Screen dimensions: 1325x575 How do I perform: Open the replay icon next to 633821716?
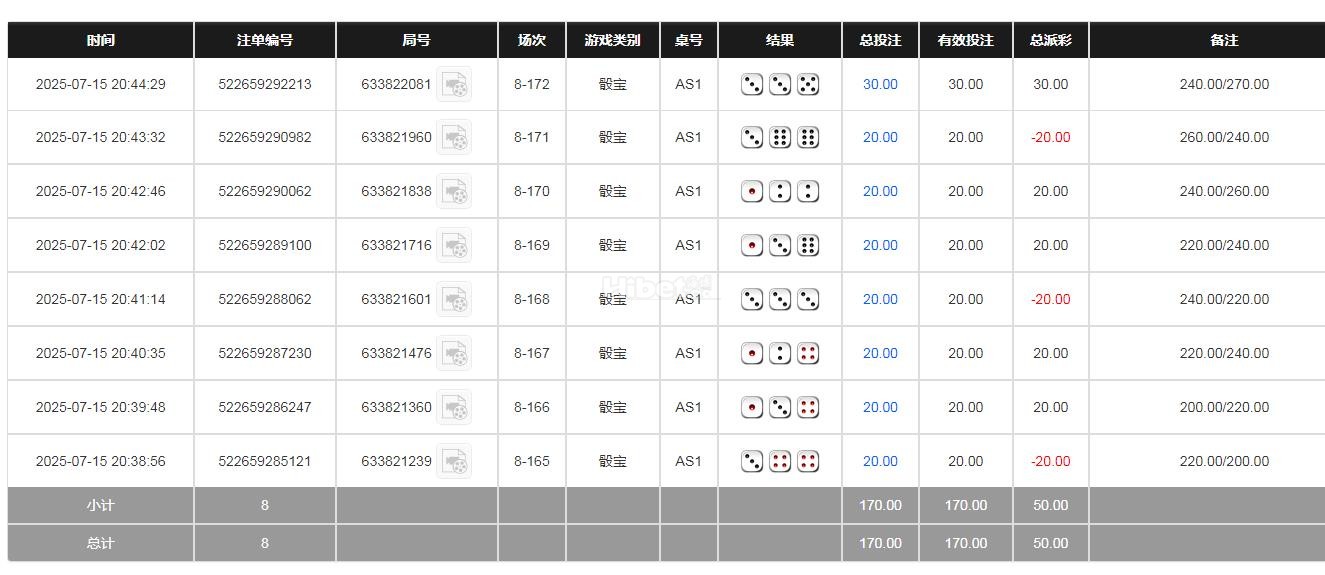(454, 246)
